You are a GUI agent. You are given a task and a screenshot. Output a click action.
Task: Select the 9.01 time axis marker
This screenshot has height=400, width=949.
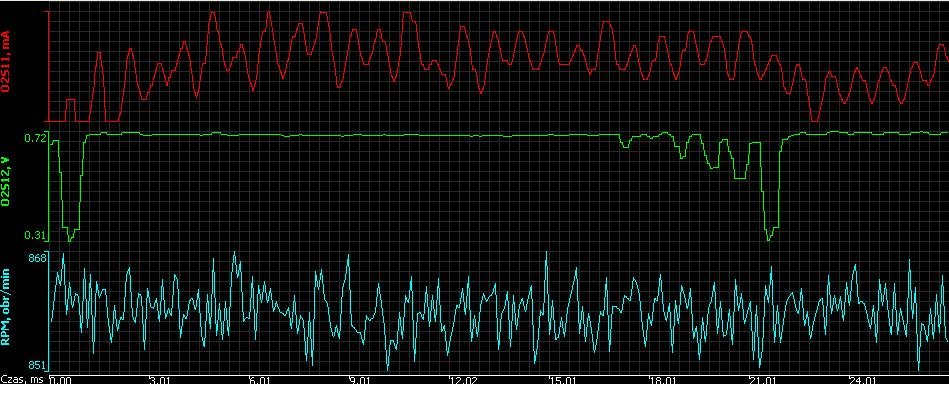pos(360,381)
